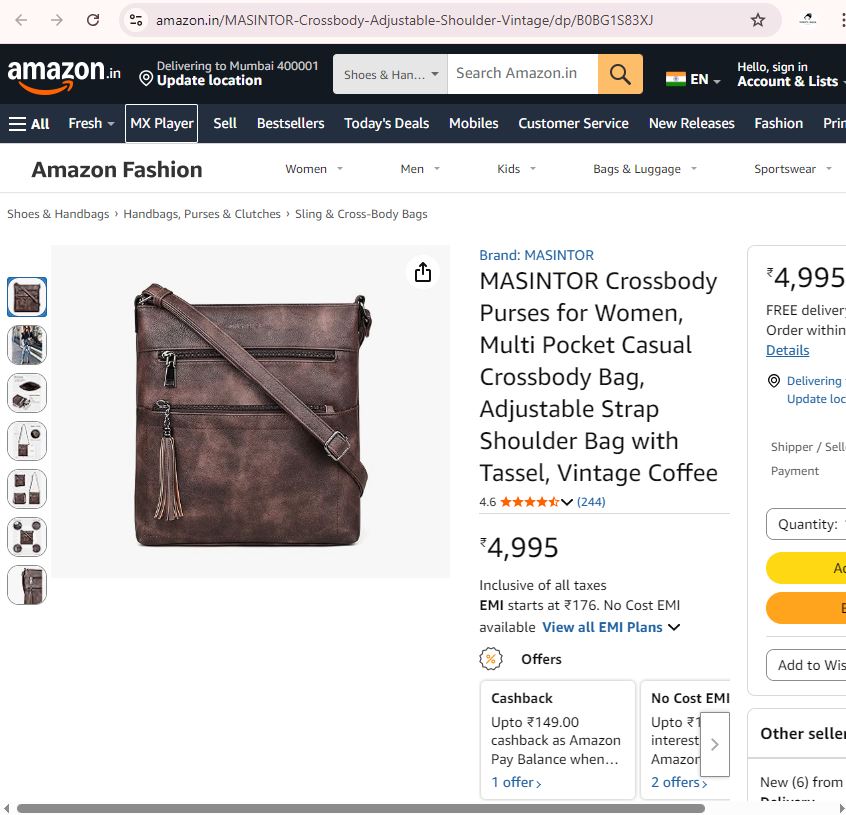
Task: Select the second product thumbnail
Action: coord(27,345)
